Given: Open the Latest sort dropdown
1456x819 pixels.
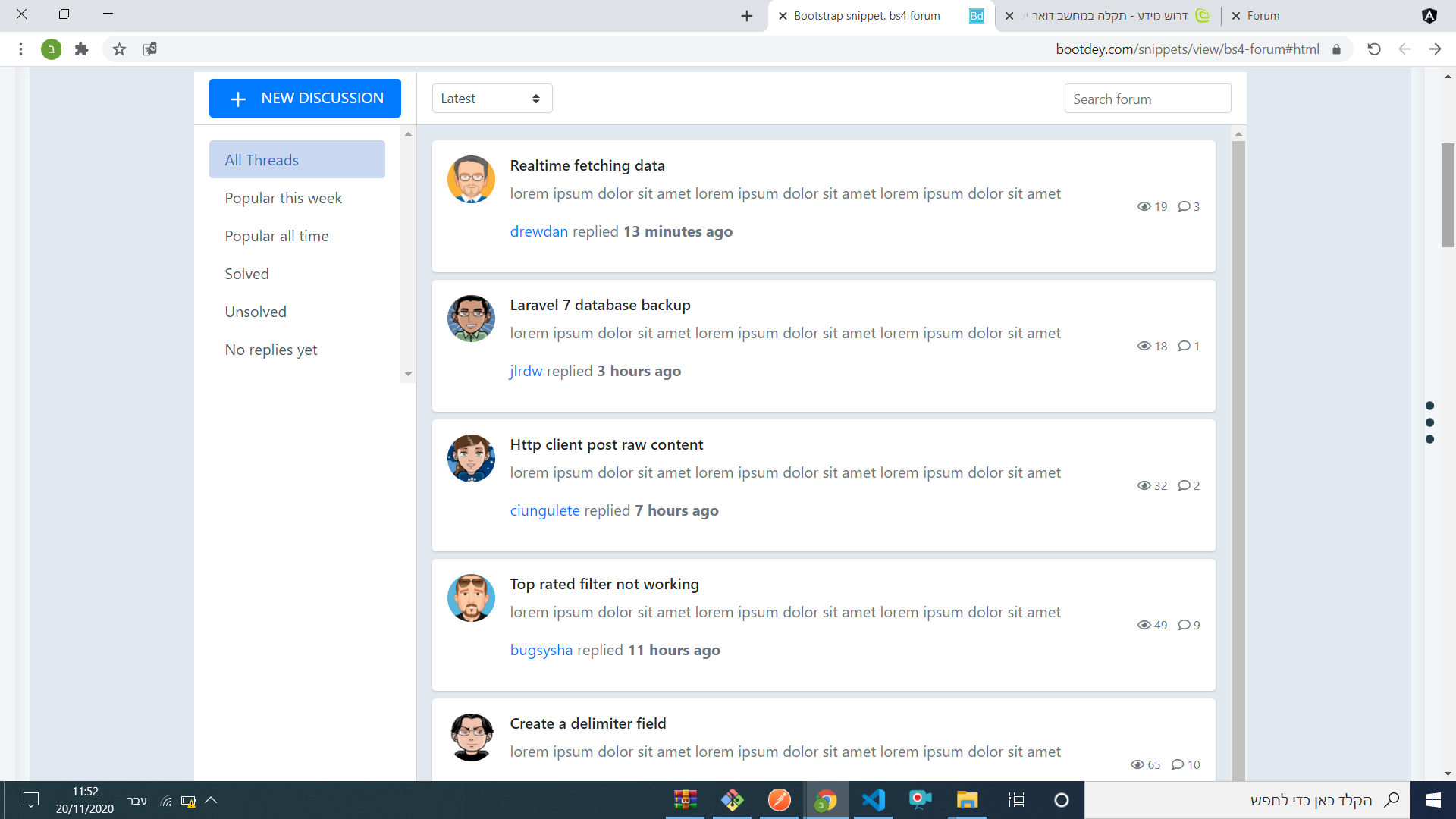Looking at the screenshot, I should (491, 99).
